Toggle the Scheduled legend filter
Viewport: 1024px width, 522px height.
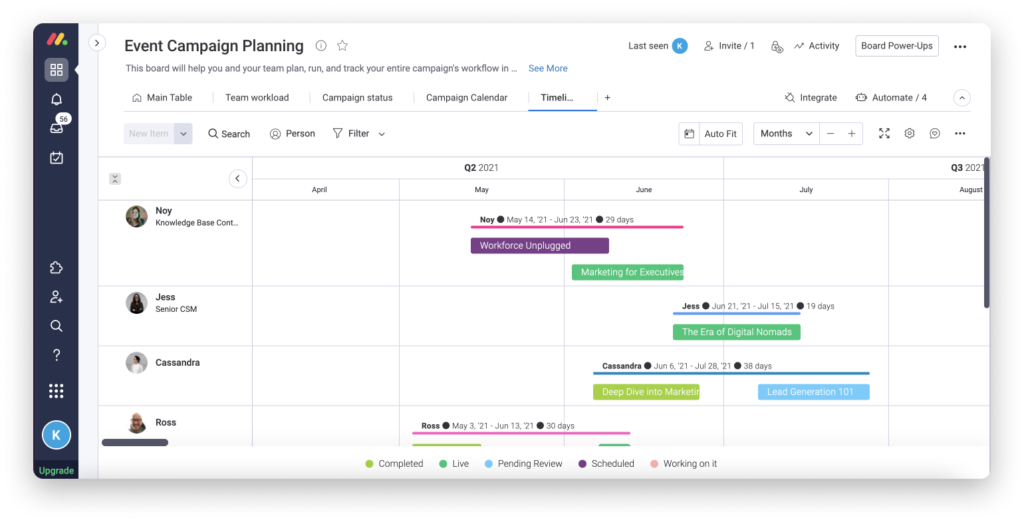pos(606,464)
